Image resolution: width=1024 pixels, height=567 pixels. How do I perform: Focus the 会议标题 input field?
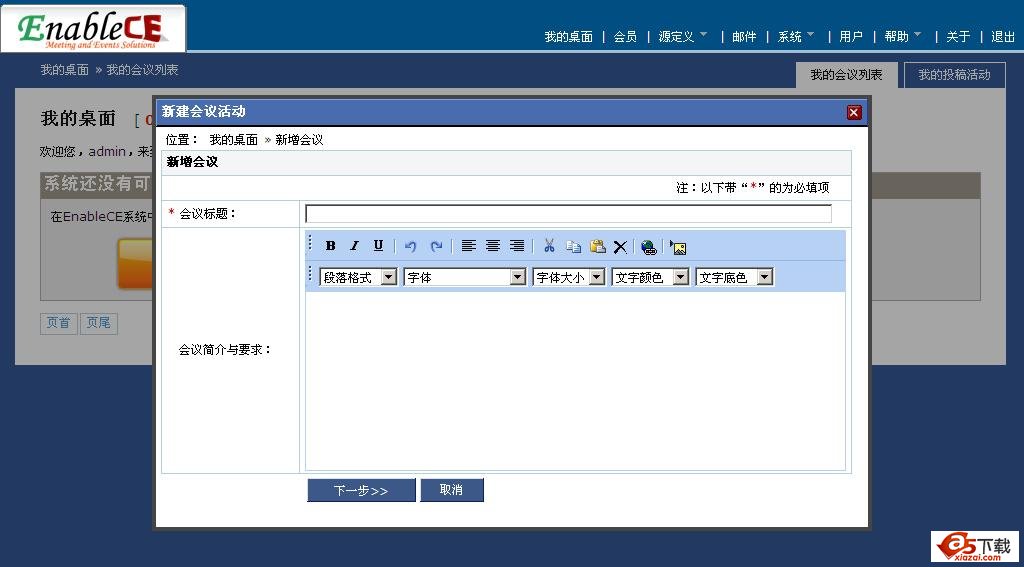568,214
